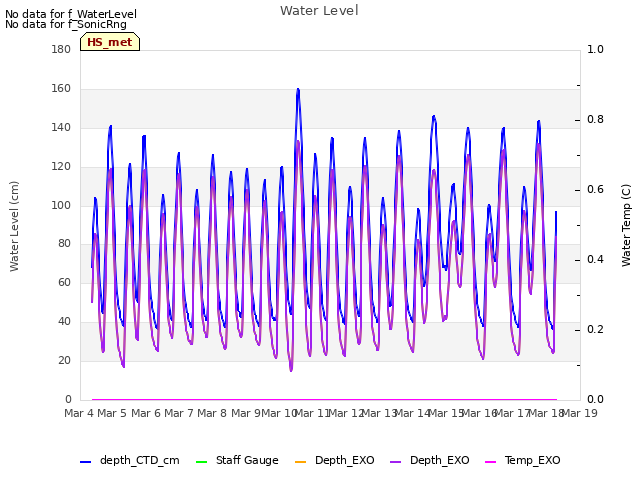640x480 pixels.
Task: Click the Mar 19 x-axis tick label
Action: tap(580, 413)
